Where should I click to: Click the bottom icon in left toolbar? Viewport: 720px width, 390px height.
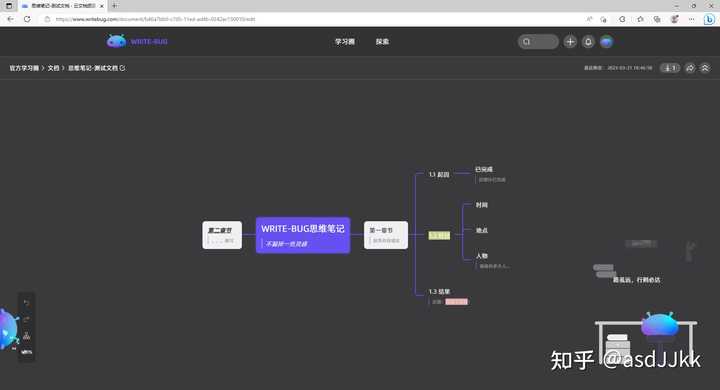click(27, 352)
